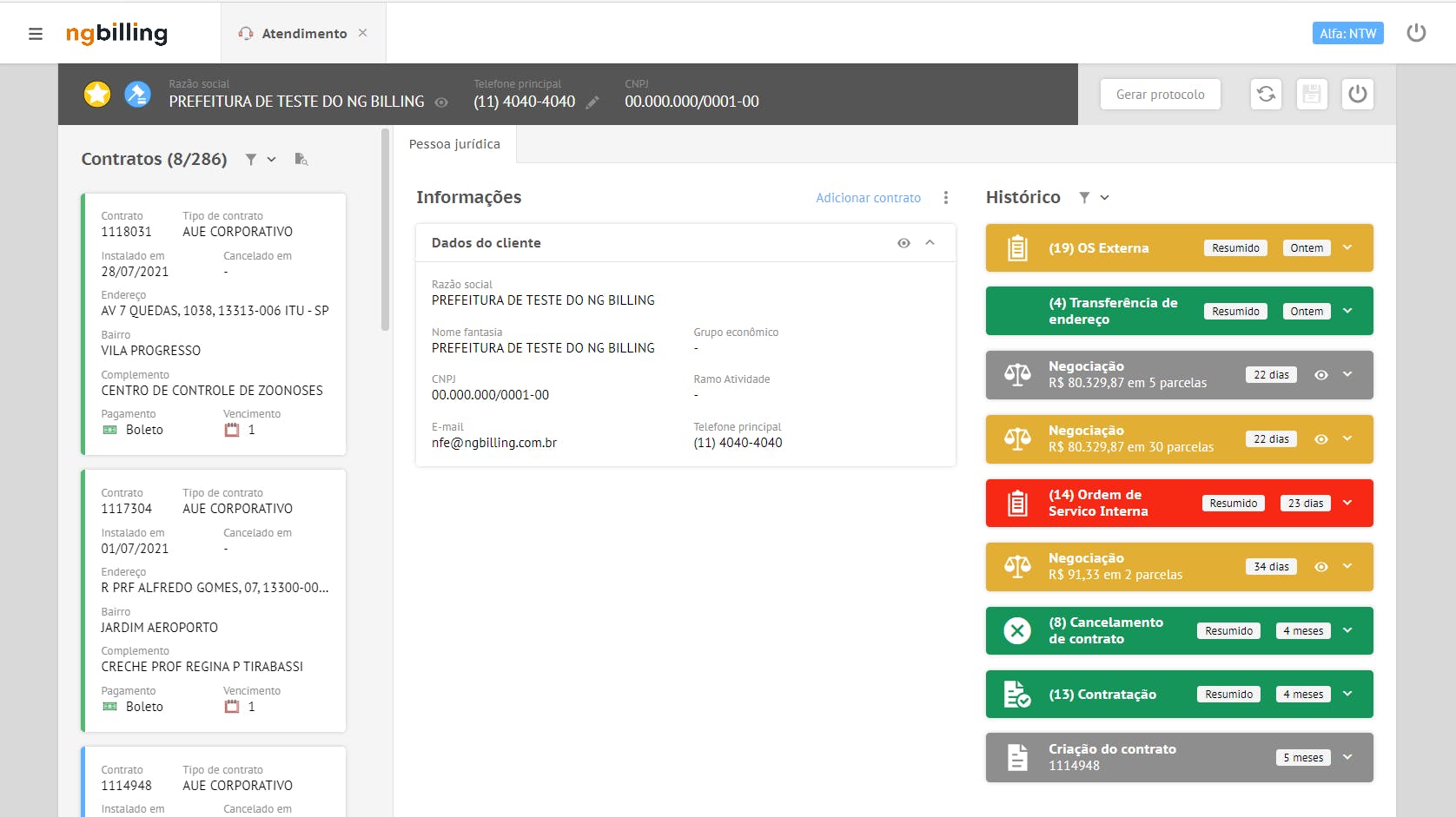Expand the Negociação em 30 parcelas entry
The height and width of the screenshot is (817, 1456).
1347,438
